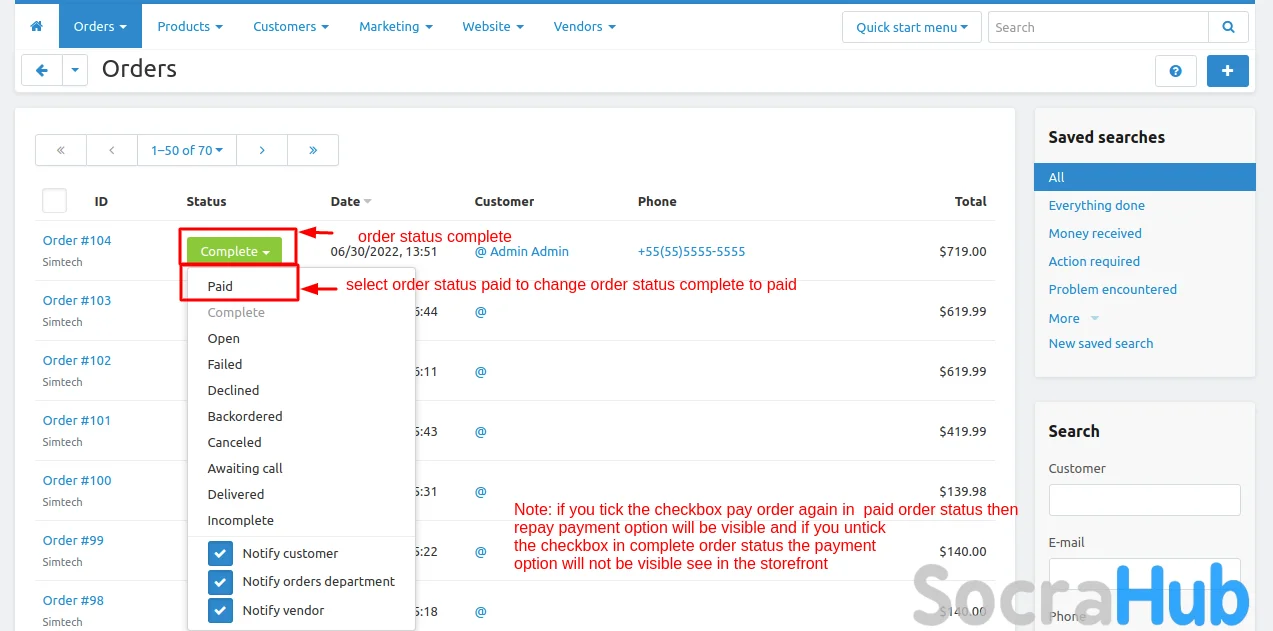Untick the Notify customer checkbox
This screenshot has height=631, width=1273.
click(220, 553)
